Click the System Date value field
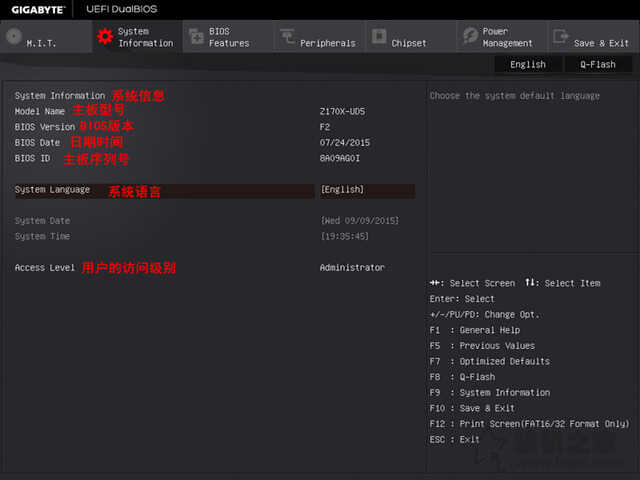 click(x=360, y=221)
